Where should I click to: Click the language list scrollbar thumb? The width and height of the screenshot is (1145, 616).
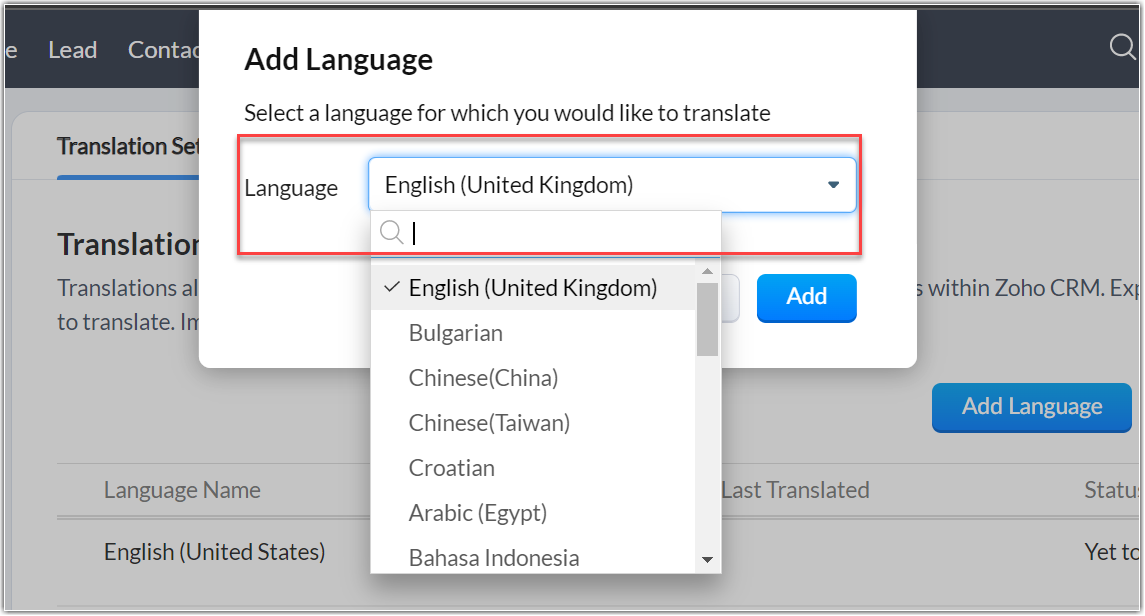pos(707,318)
